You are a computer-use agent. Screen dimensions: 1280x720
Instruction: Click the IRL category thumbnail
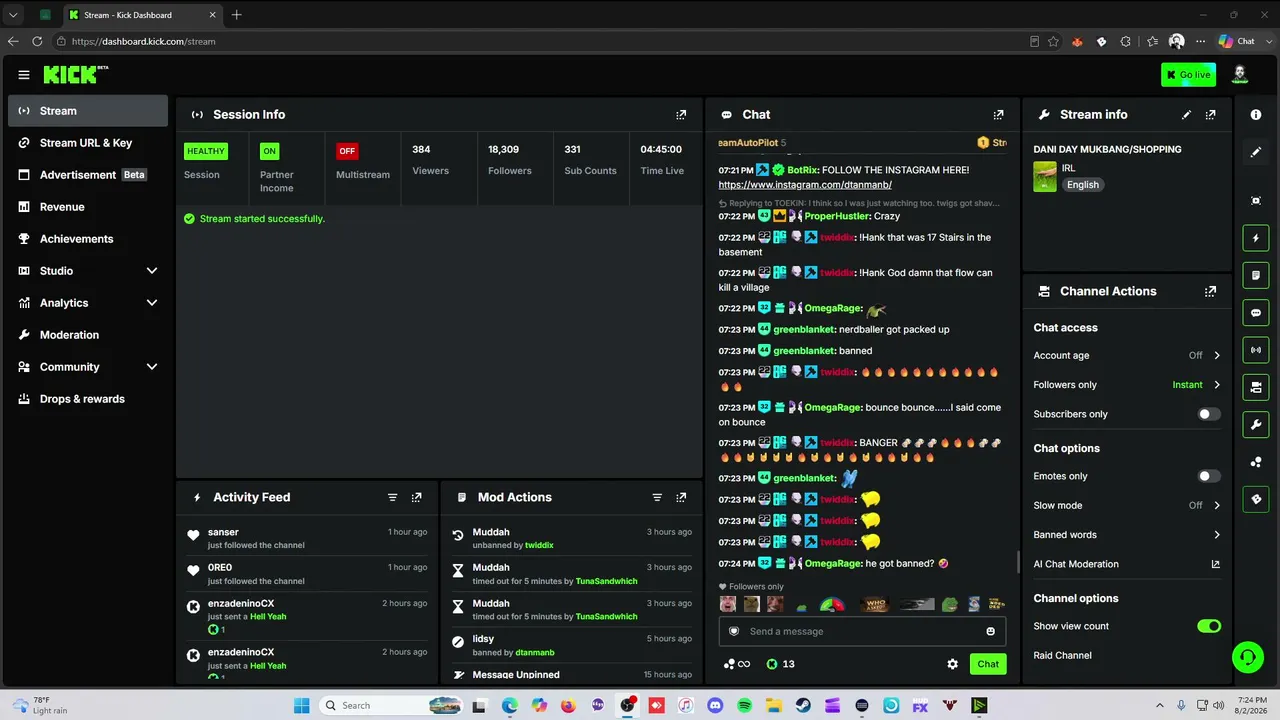pos(1045,177)
